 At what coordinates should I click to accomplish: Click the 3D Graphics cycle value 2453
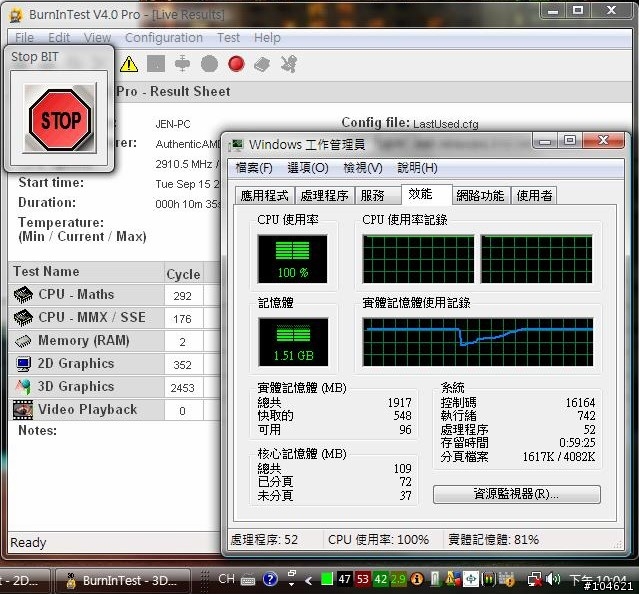(183, 387)
